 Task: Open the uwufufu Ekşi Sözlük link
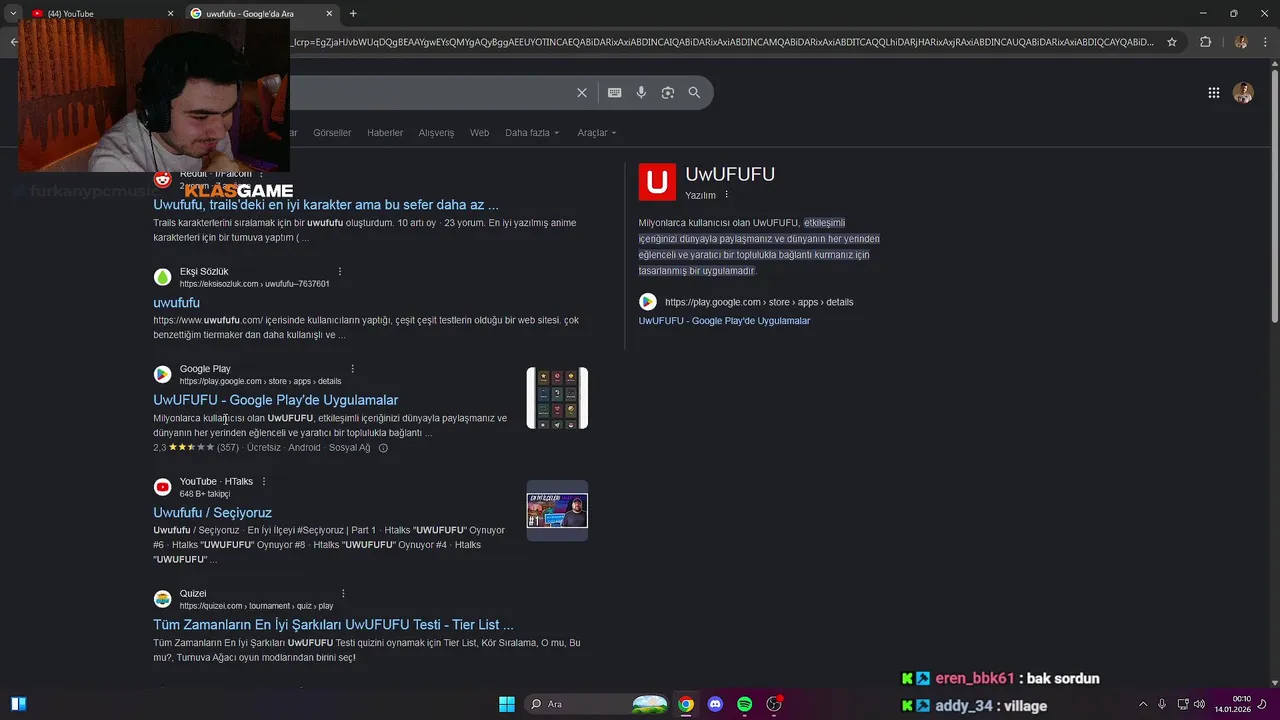[177, 303]
